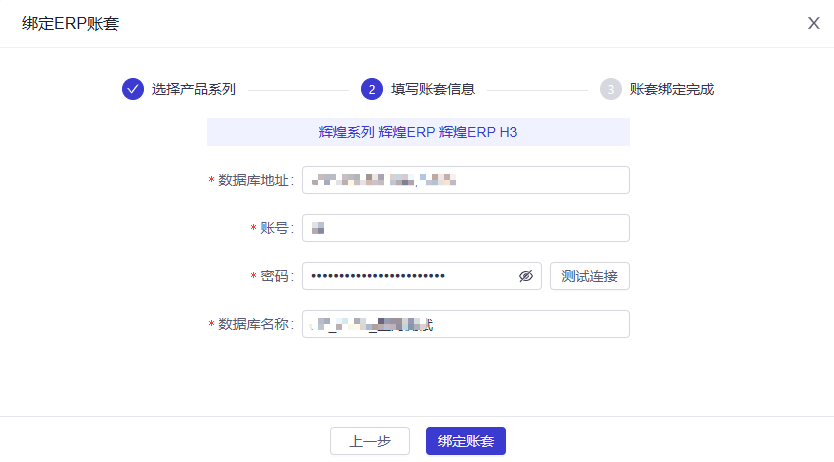834x462 pixels.
Task: Focus the 密码 input field
Action: [421, 276]
